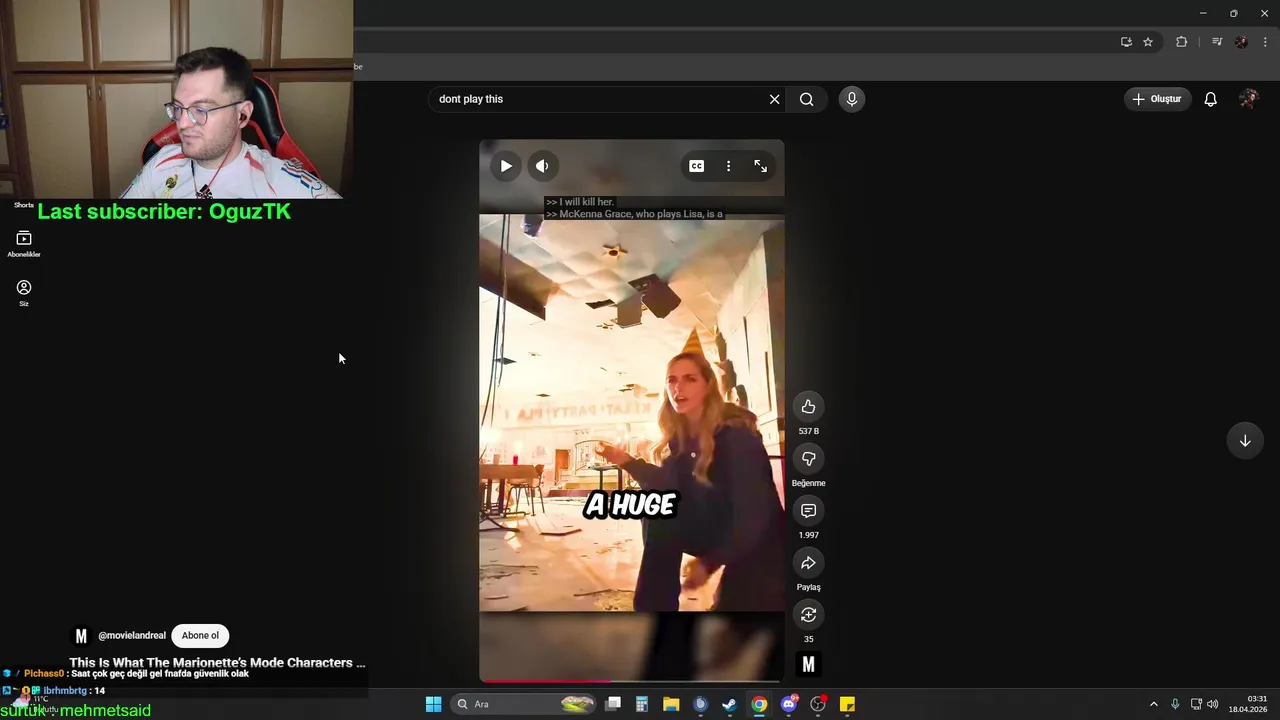The height and width of the screenshot is (720, 1280).
Task: Like the Short with thumbs-up
Action: point(808,406)
